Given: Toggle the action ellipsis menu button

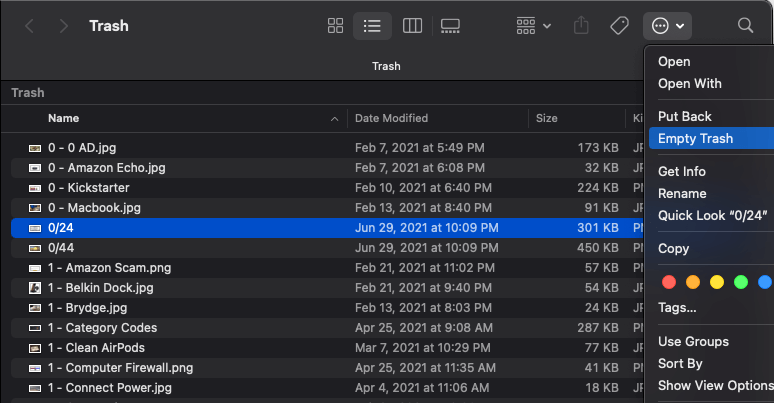Looking at the screenshot, I should pyautogui.click(x=667, y=26).
